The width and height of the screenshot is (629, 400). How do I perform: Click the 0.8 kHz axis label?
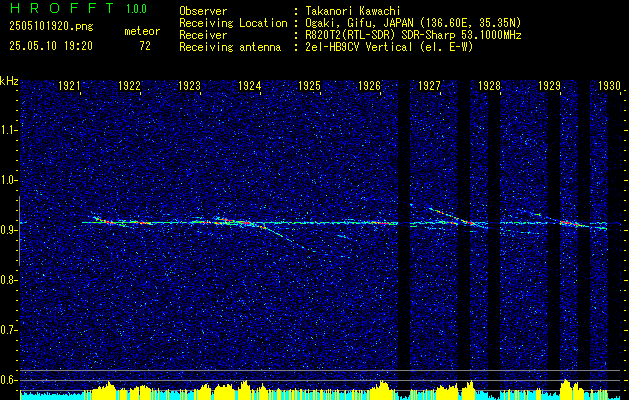click(9, 280)
